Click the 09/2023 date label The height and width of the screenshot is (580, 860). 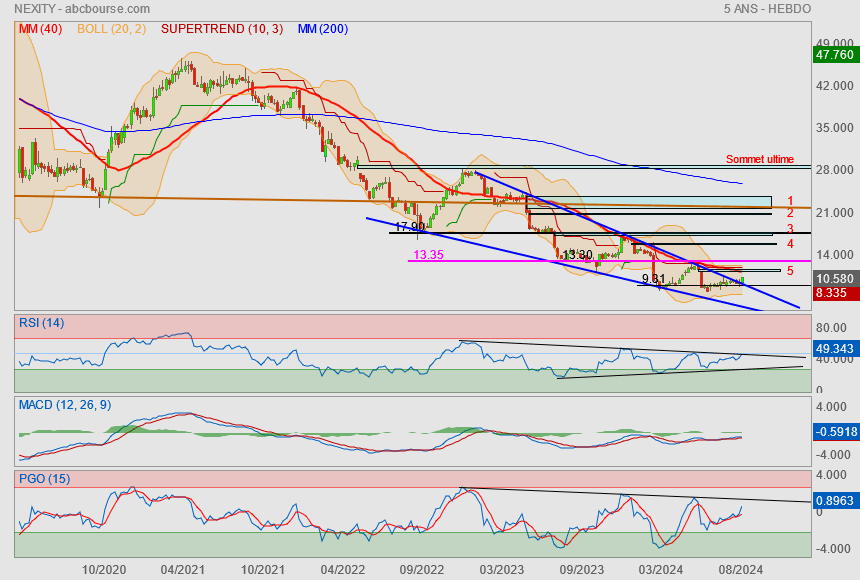(x=582, y=570)
